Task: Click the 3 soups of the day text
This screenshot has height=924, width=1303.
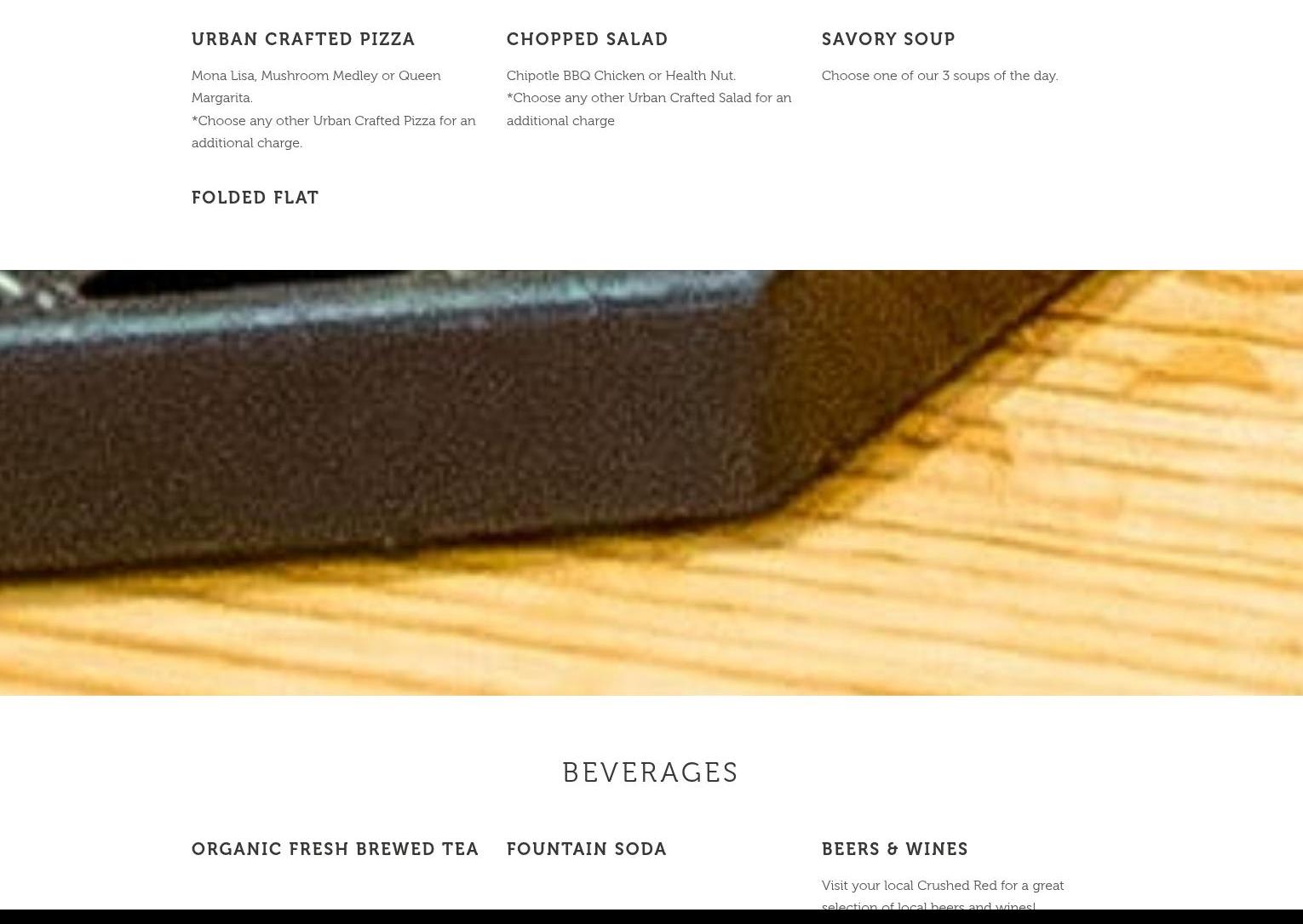Action: tap(939, 75)
